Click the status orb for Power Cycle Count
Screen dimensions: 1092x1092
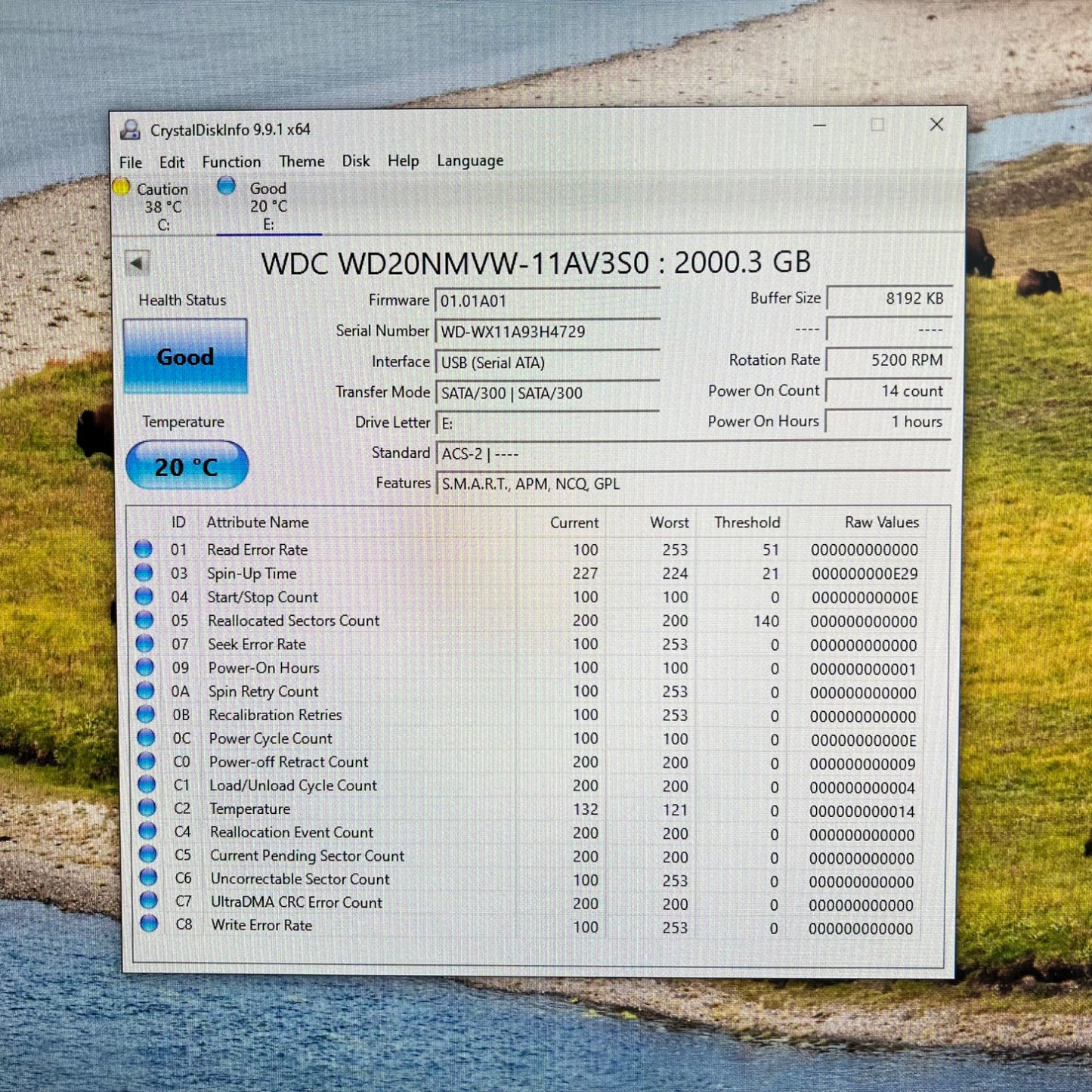tap(146, 738)
